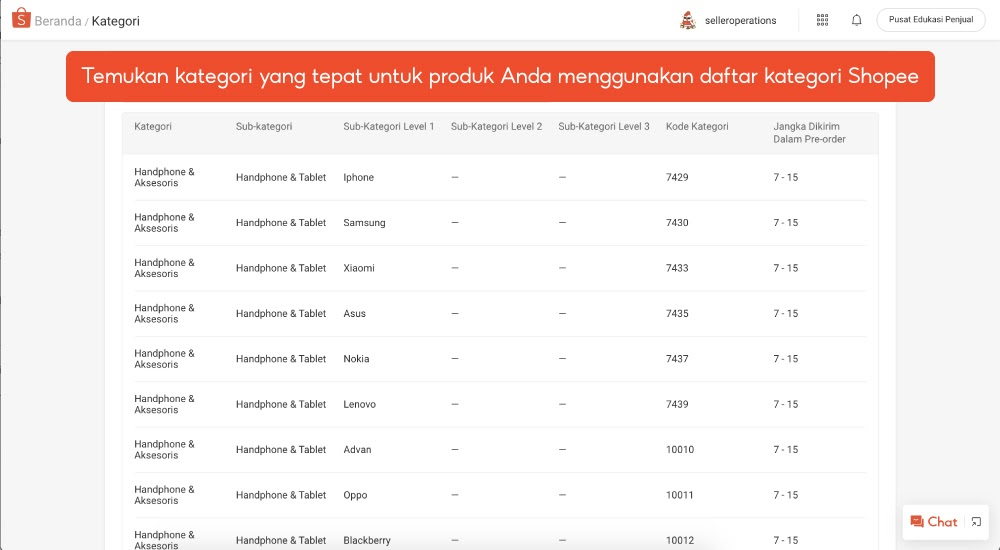The width and height of the screenshot is (1000, 550).
Task: Select the Xiaomi cell
Action: [359, 268]
